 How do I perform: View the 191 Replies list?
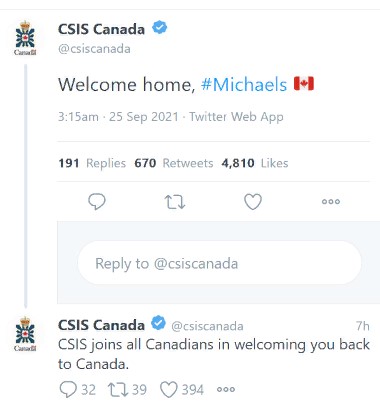click(x=92, y=163)
